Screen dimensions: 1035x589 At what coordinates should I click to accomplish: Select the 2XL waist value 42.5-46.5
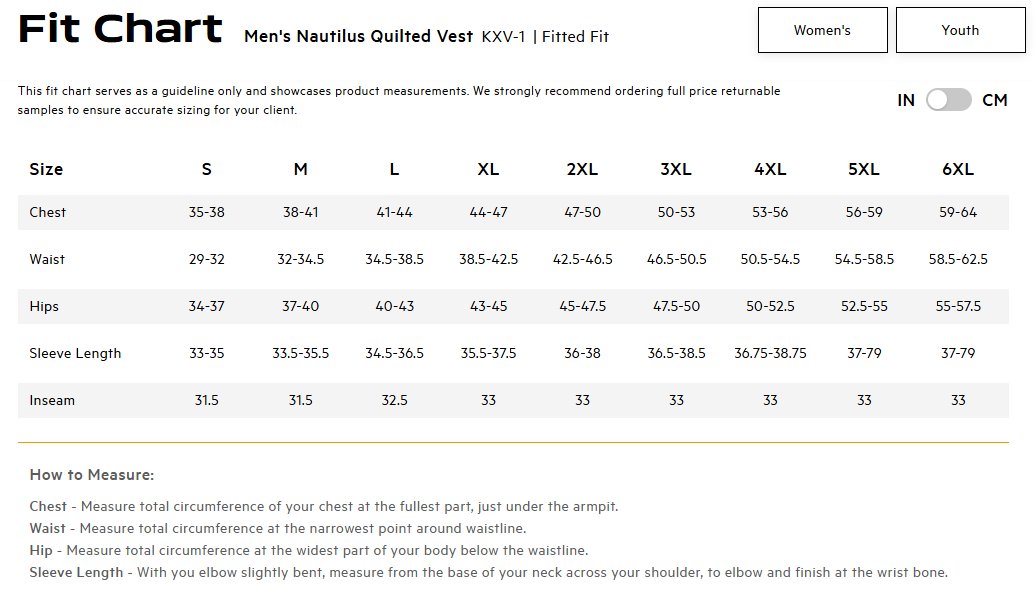coord(582,259)
